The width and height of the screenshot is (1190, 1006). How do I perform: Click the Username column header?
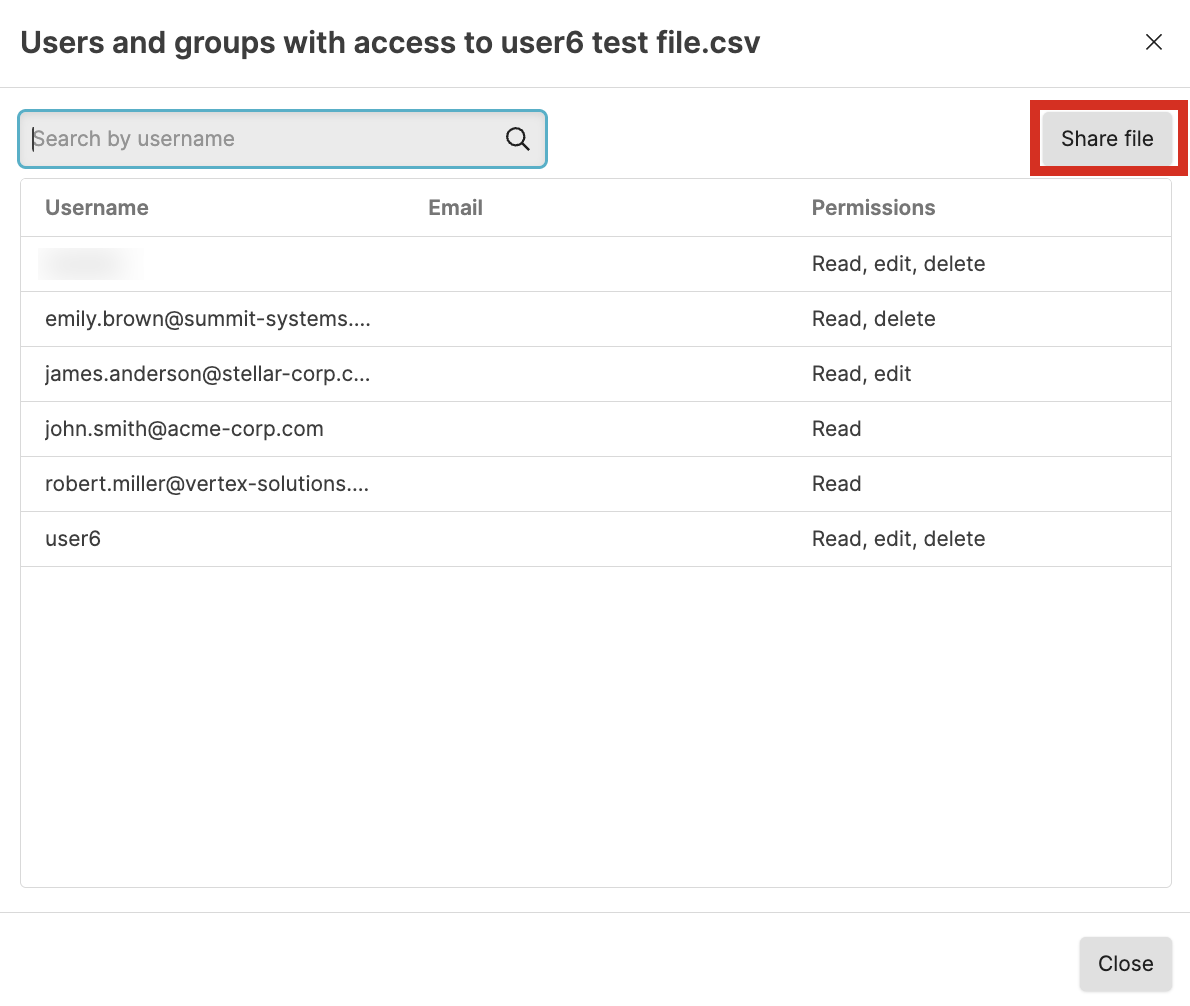(97, 208)
